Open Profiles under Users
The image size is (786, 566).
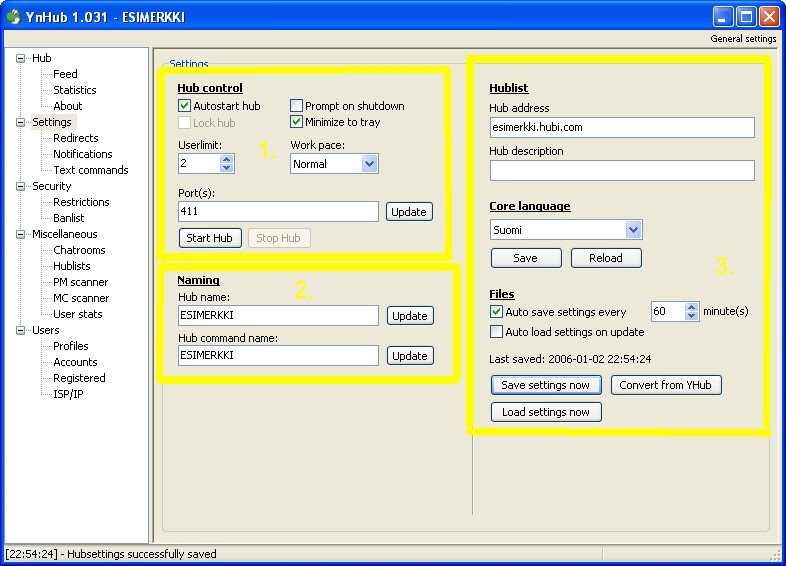[x=71, y=346]
